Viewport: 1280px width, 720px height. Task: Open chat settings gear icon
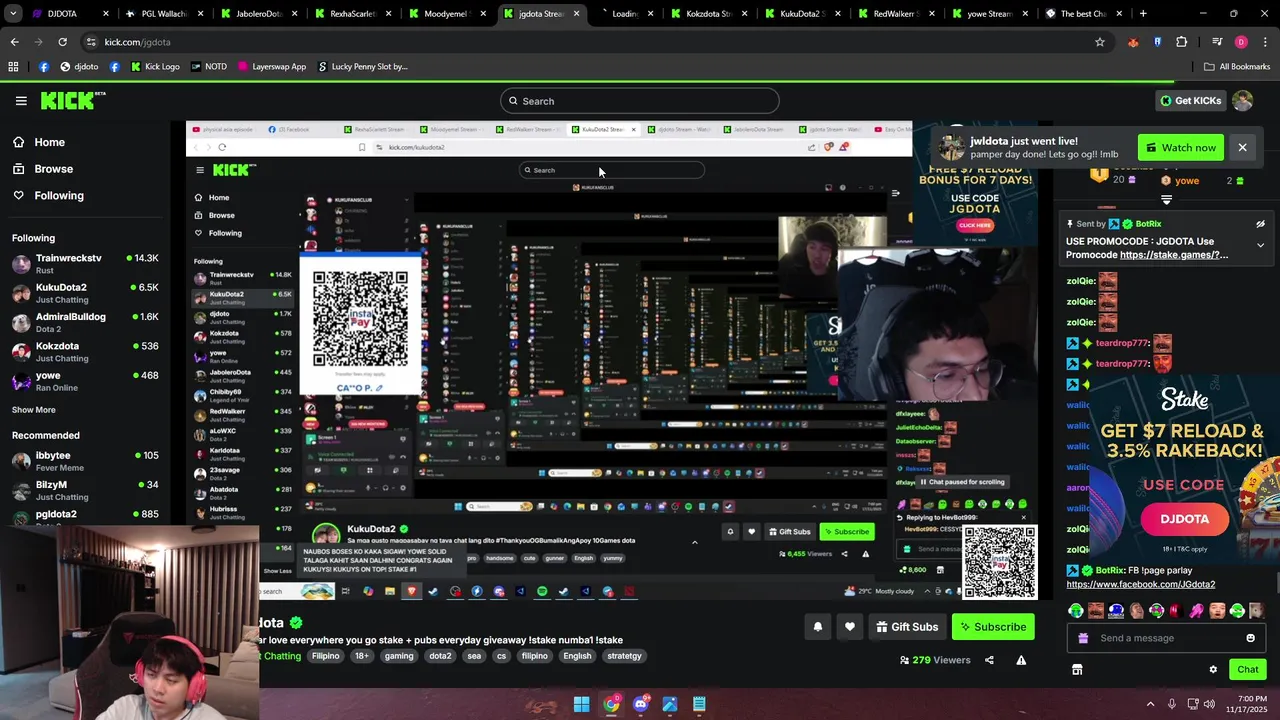pyautogui.click(x=1213, y=669)
